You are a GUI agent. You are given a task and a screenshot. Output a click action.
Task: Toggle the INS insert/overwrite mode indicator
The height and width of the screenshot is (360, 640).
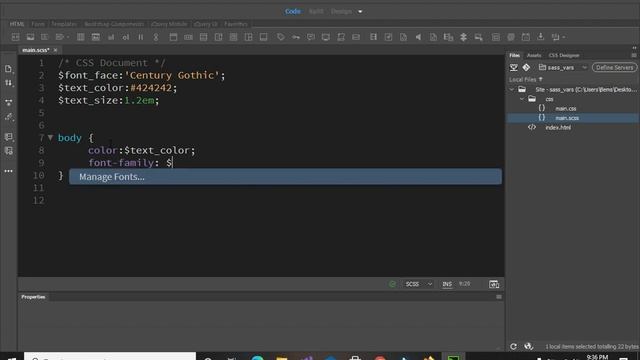pos(447,284)
